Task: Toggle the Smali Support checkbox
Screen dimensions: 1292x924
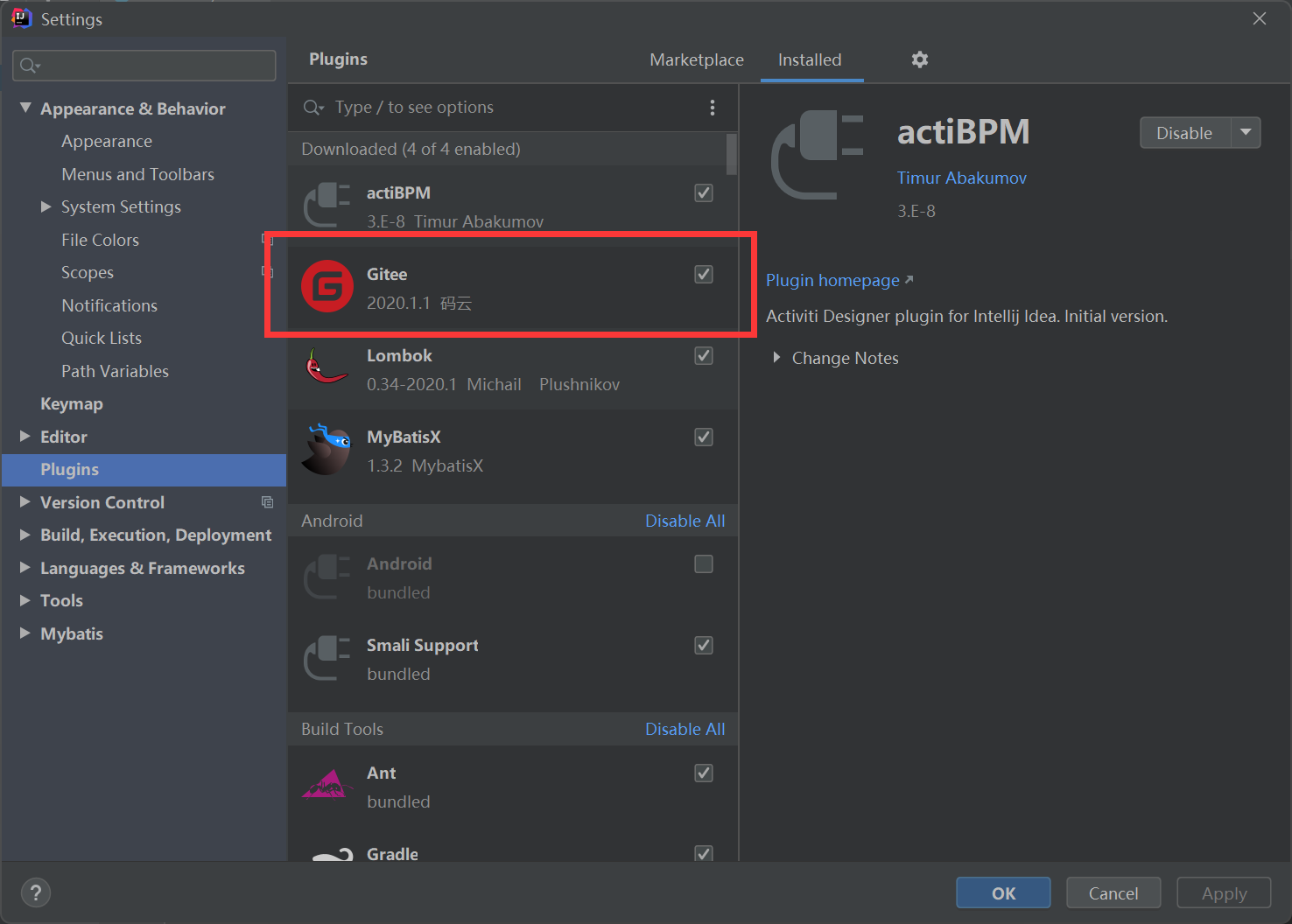Action: tap(704, 645)
